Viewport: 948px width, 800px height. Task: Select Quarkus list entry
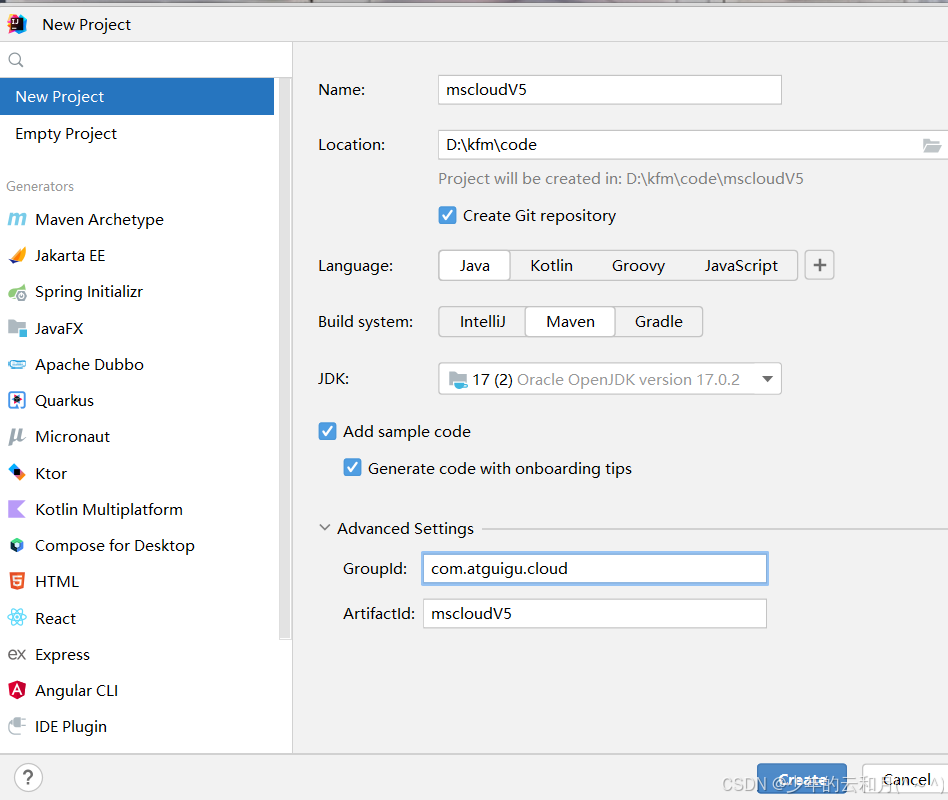(x=139, y=401)
